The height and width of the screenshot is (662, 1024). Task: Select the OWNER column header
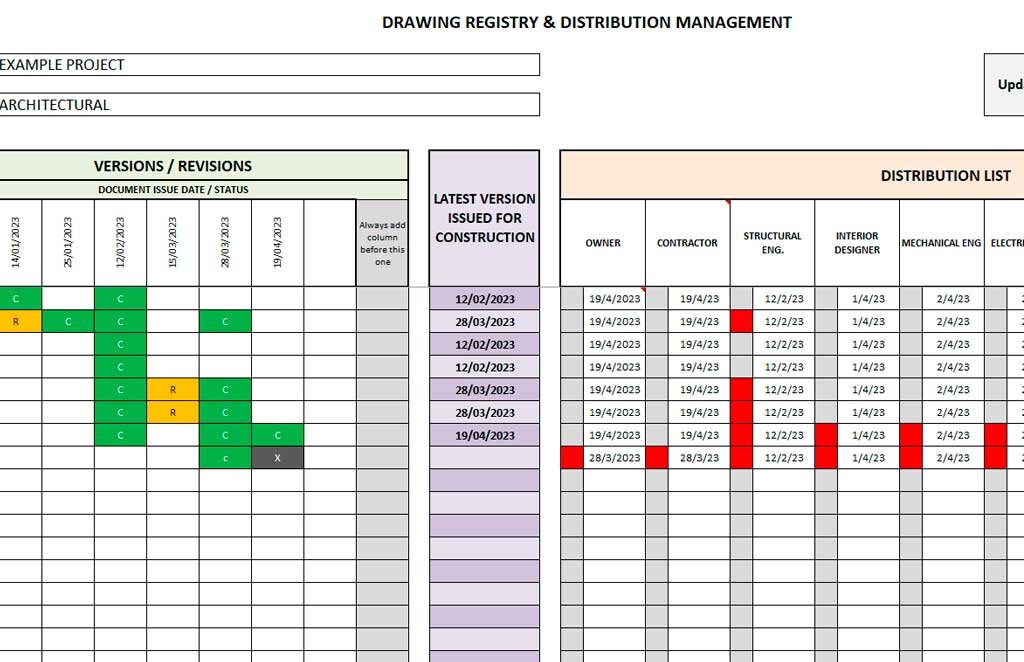click(x=602, y=242)
